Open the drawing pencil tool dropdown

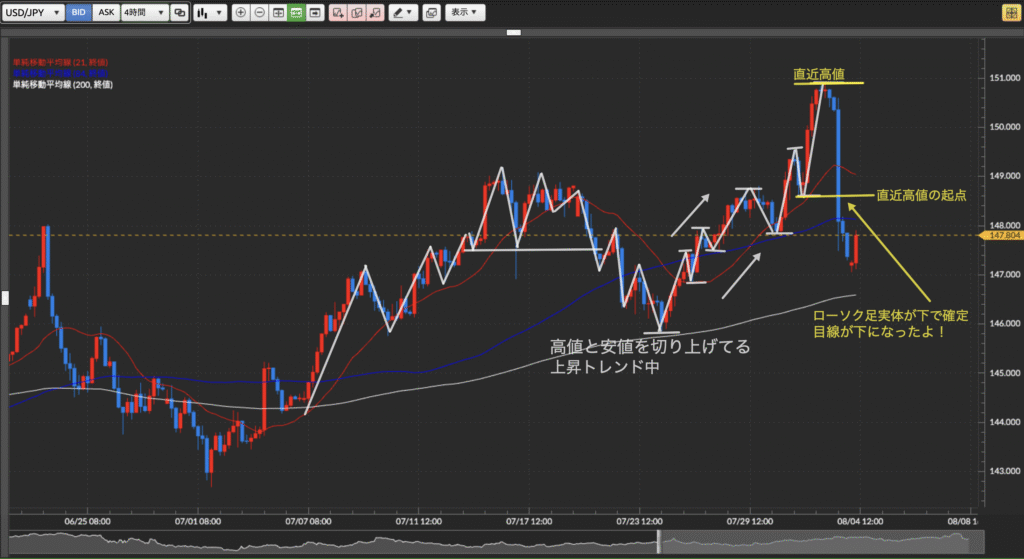[x=403, y=12]
